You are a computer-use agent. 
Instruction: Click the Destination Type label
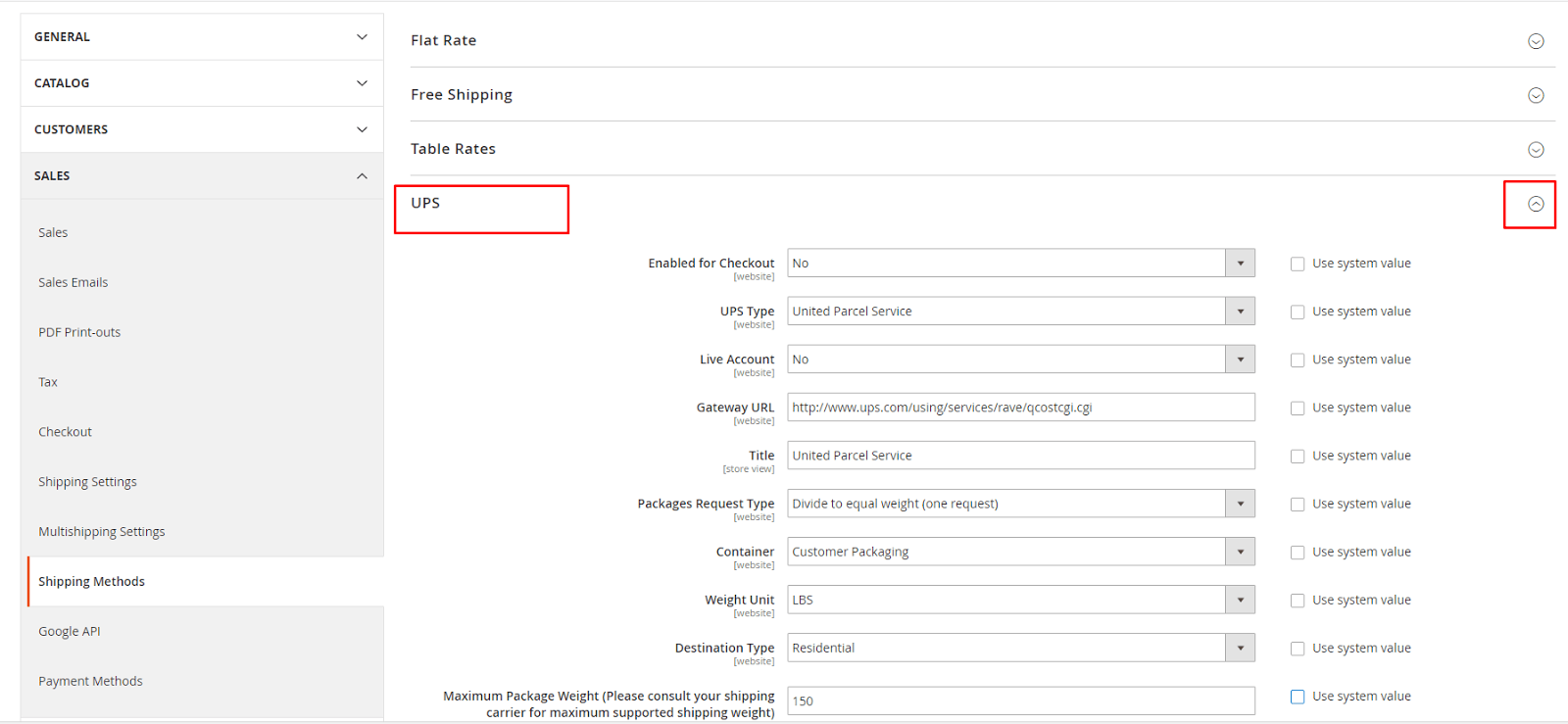coord(724,648)
